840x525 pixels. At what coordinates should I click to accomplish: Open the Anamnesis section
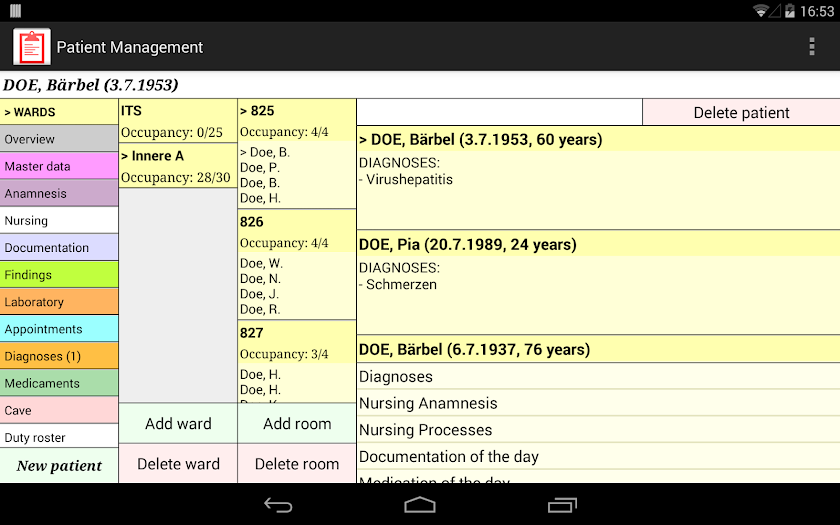[x=59, y=193]
